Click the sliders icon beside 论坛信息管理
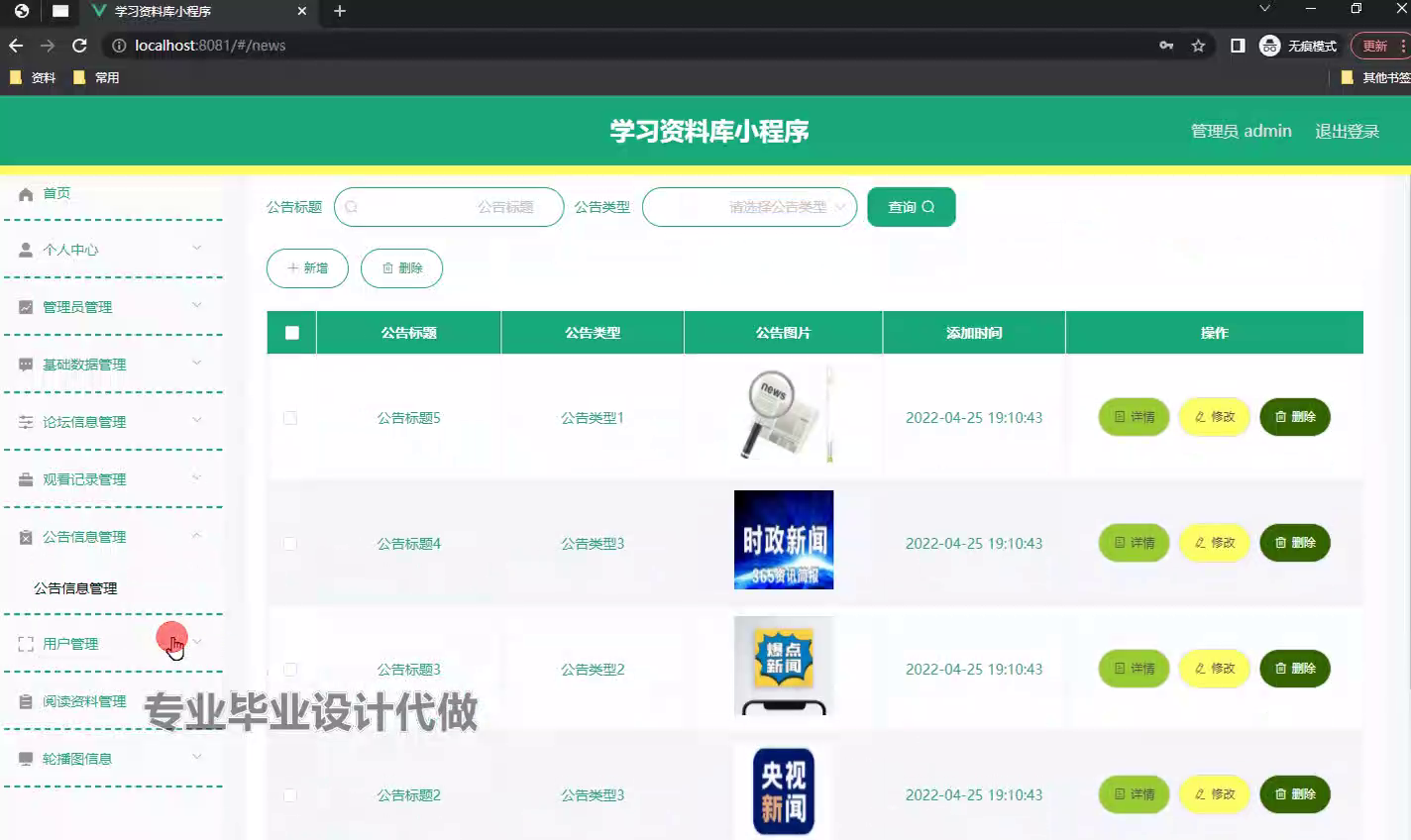This screenshot has height=840, width=1411. click(26, 422)
